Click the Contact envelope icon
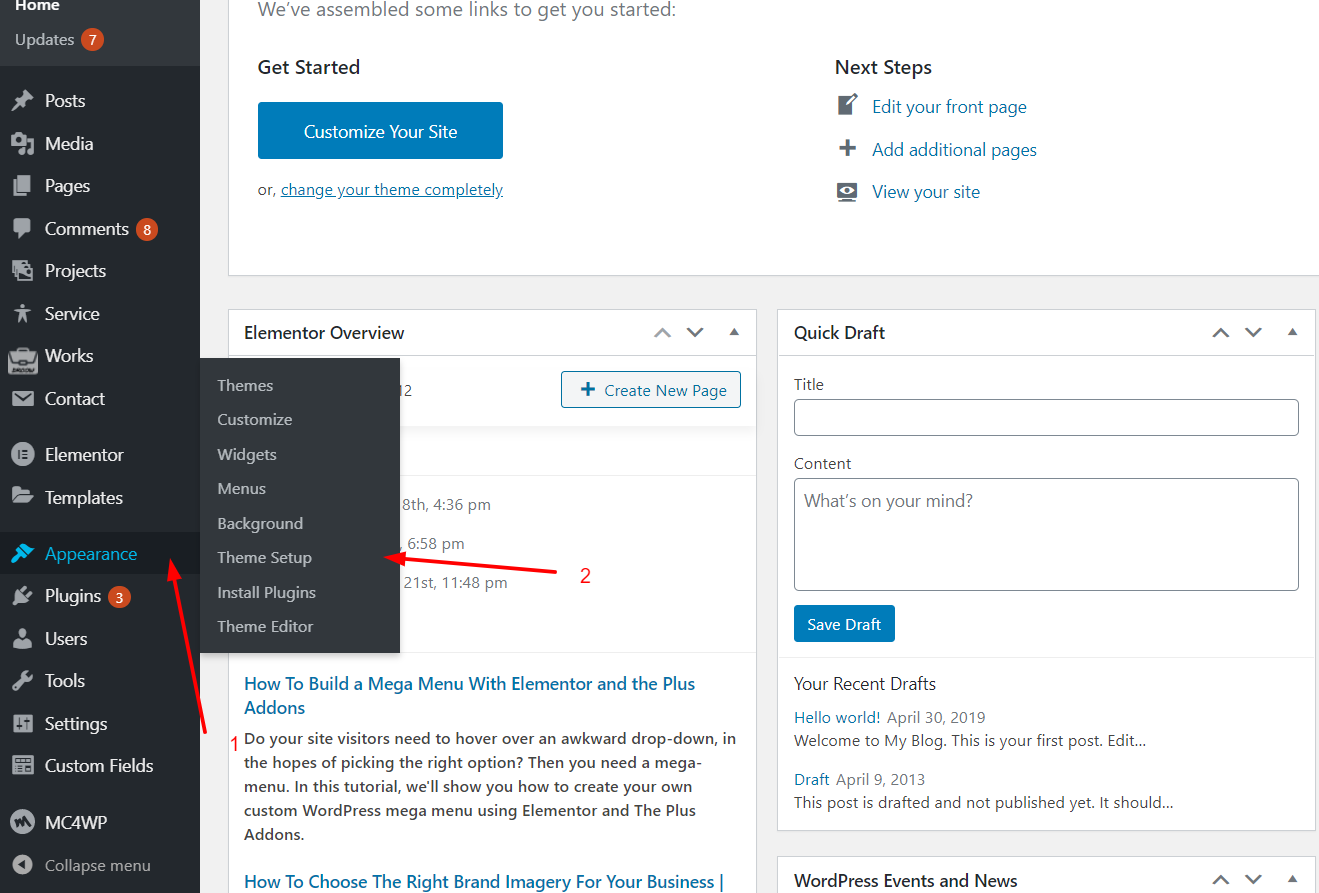Screen dimensions: 1319x893 point(22,399)
